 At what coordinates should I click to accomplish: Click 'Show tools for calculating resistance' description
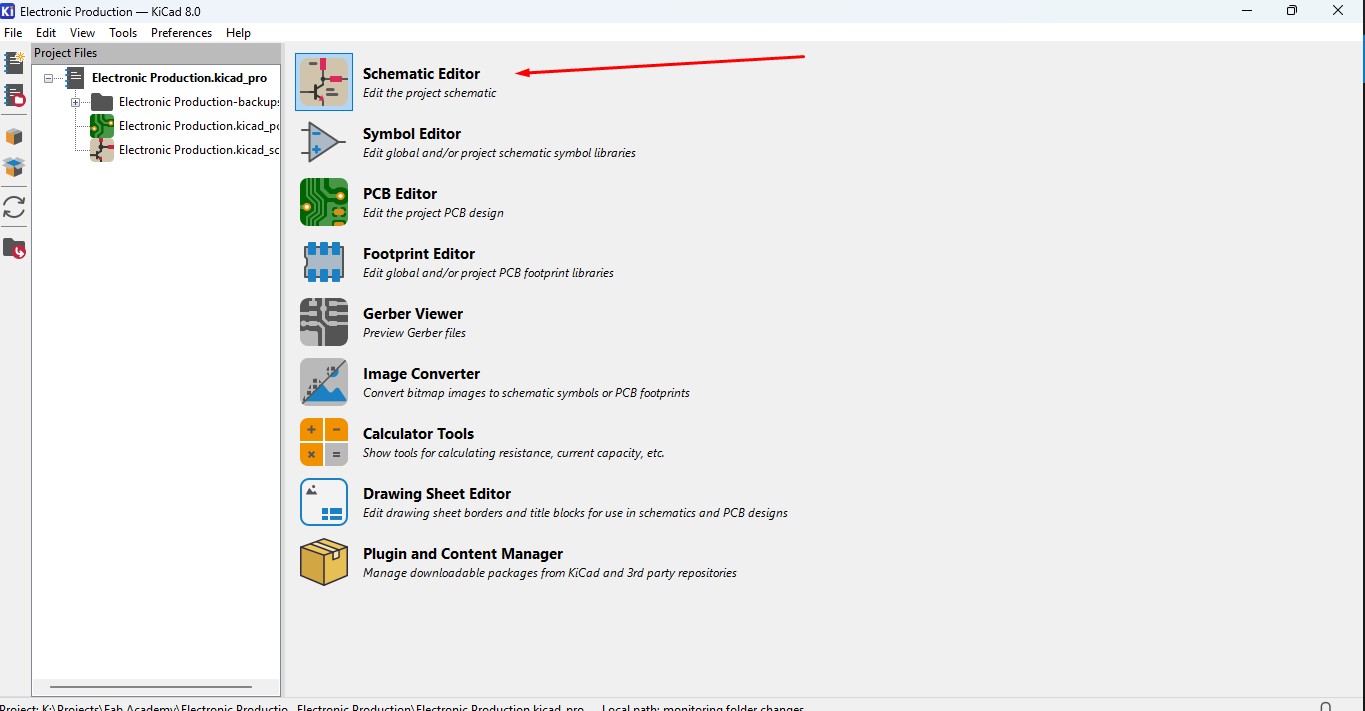(x=514, y=453)
